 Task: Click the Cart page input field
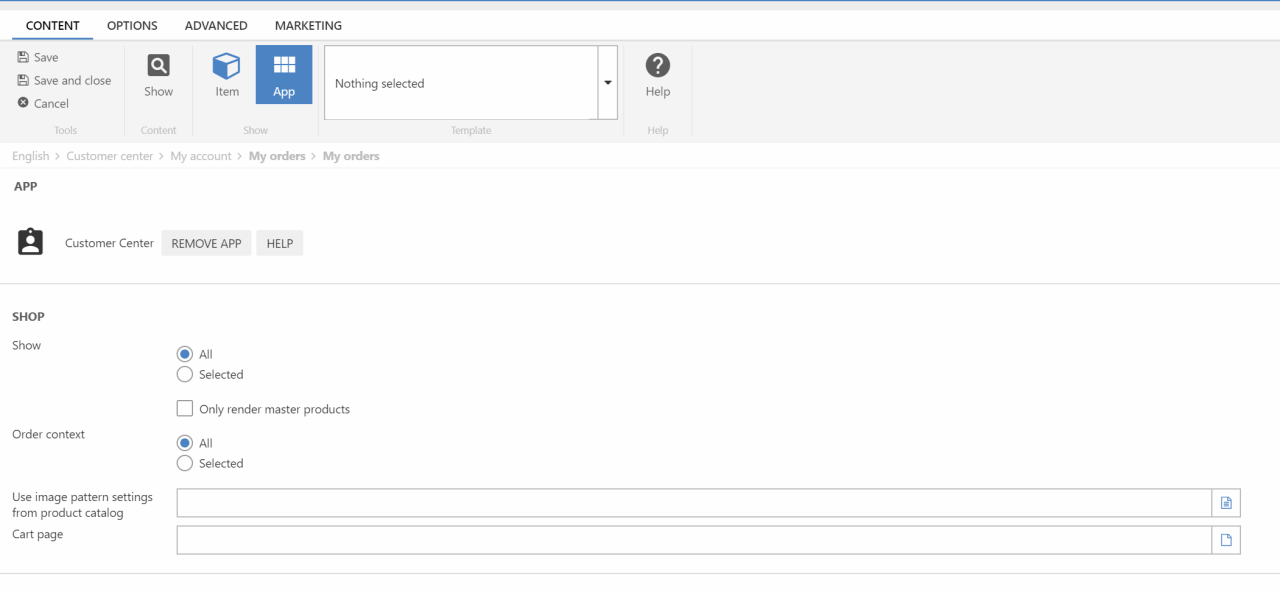pyautogui.click(x=694, y=540)
